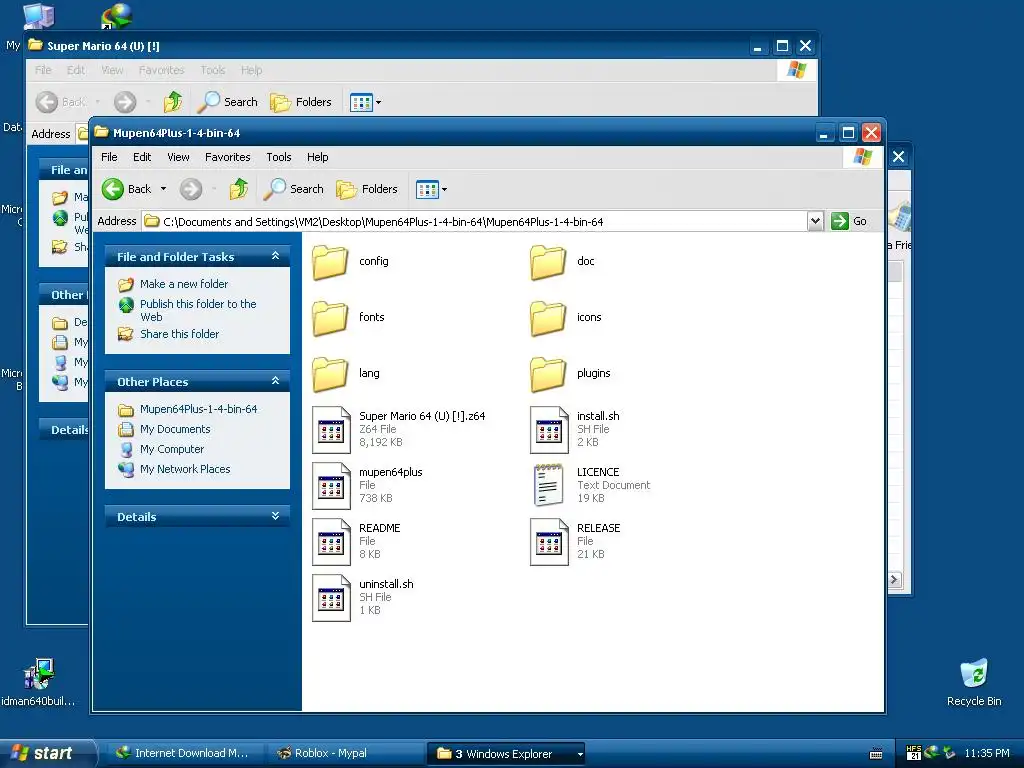This screenshot has width=1024, height=768.
Task: Open the Views dropdown arrow in Mupen64Plus window
Action: click(445, 189)
